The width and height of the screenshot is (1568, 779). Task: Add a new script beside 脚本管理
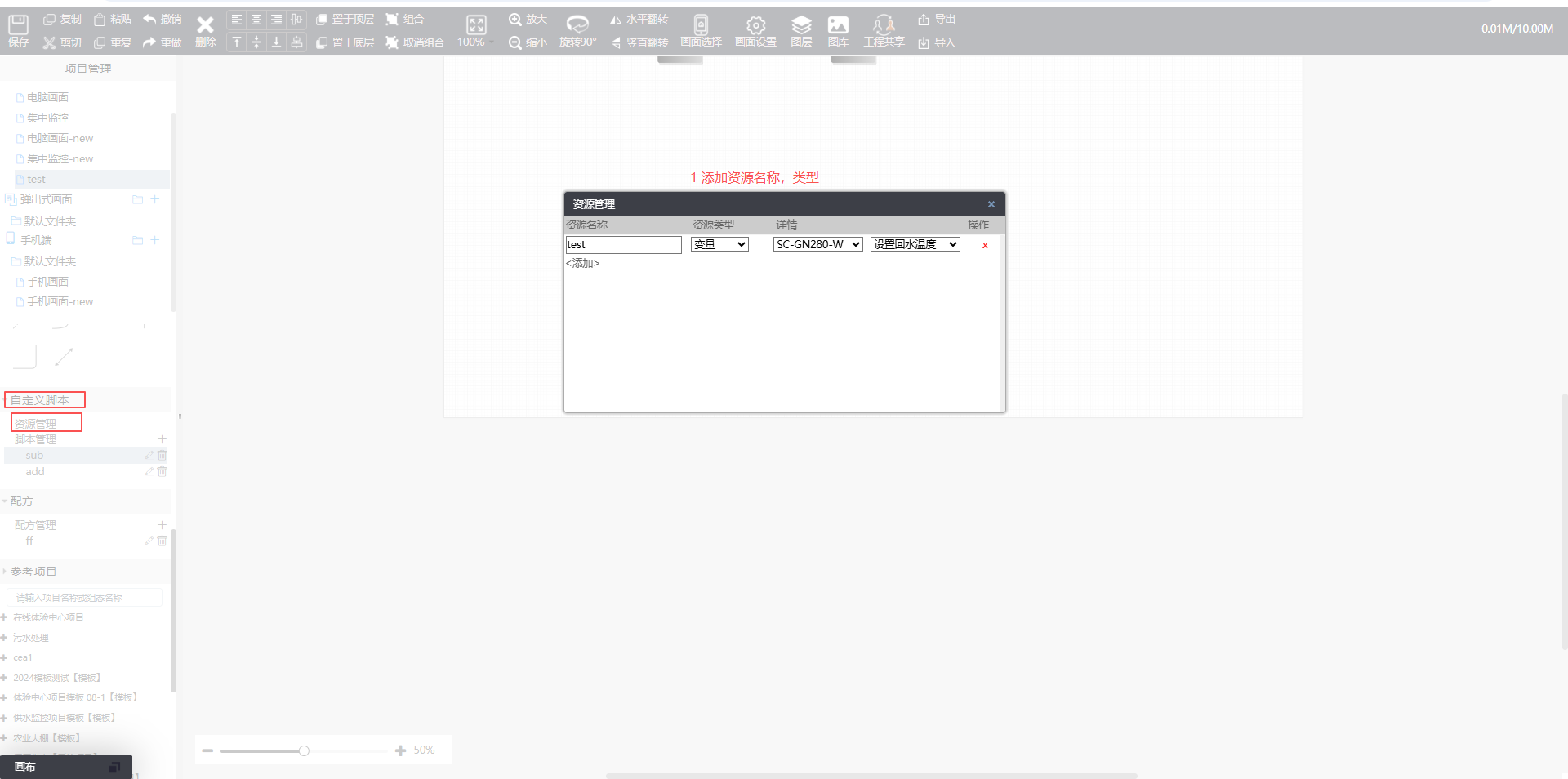click(162, 439)
